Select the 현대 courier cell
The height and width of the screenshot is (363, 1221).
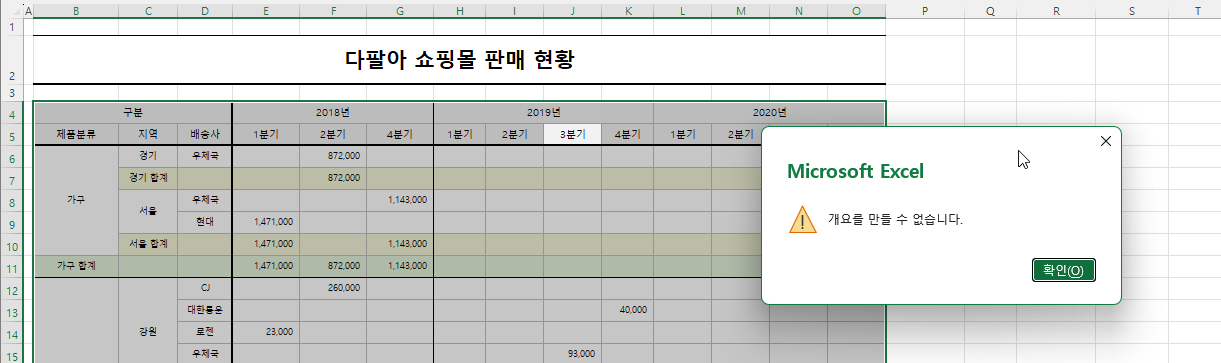coord(205,222)
